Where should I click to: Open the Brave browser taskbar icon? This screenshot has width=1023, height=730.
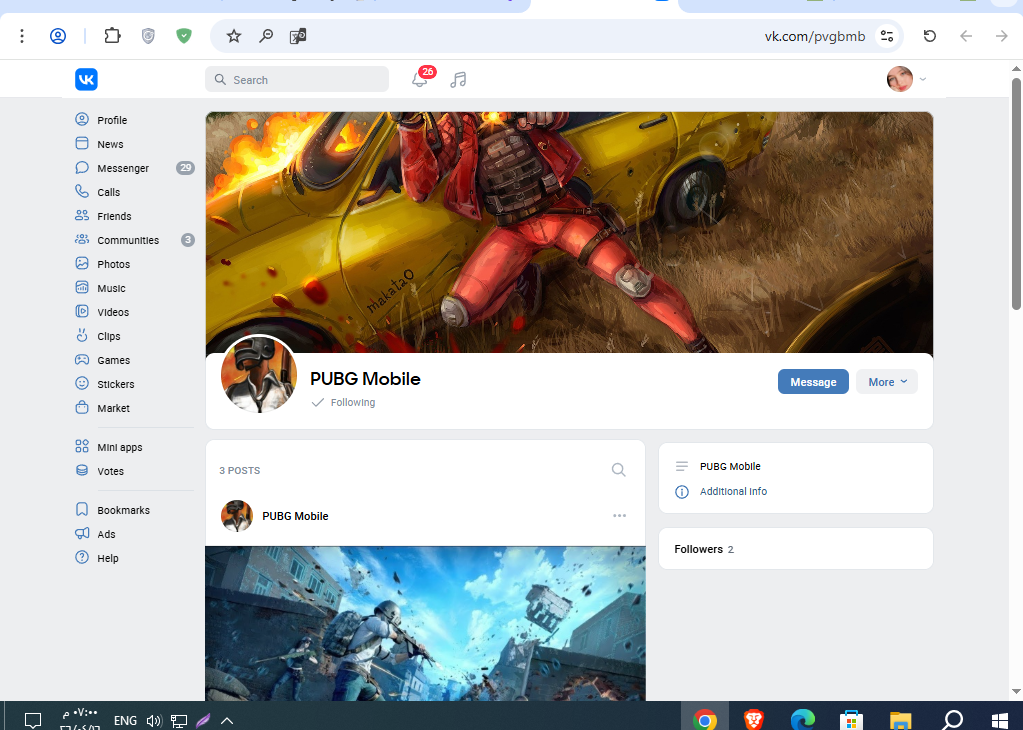[x=754, y=720]
